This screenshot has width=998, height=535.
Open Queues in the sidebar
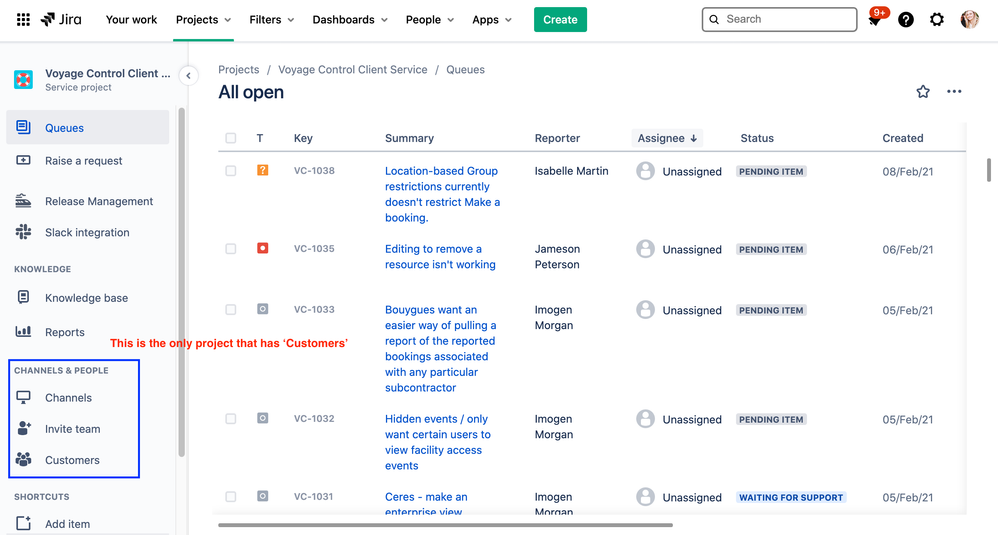click(88, 127)
